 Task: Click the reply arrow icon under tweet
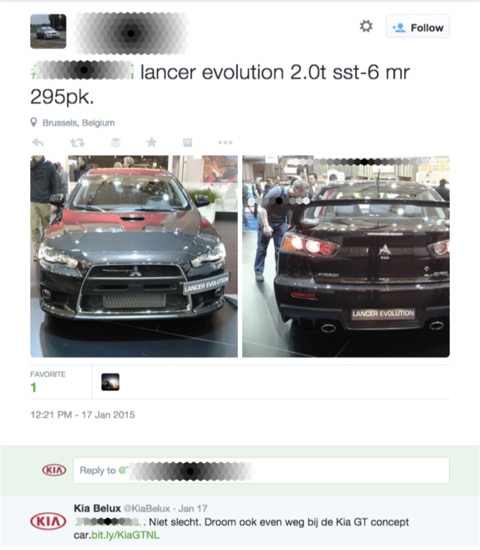pyautogui.click(x=38, y=142)
